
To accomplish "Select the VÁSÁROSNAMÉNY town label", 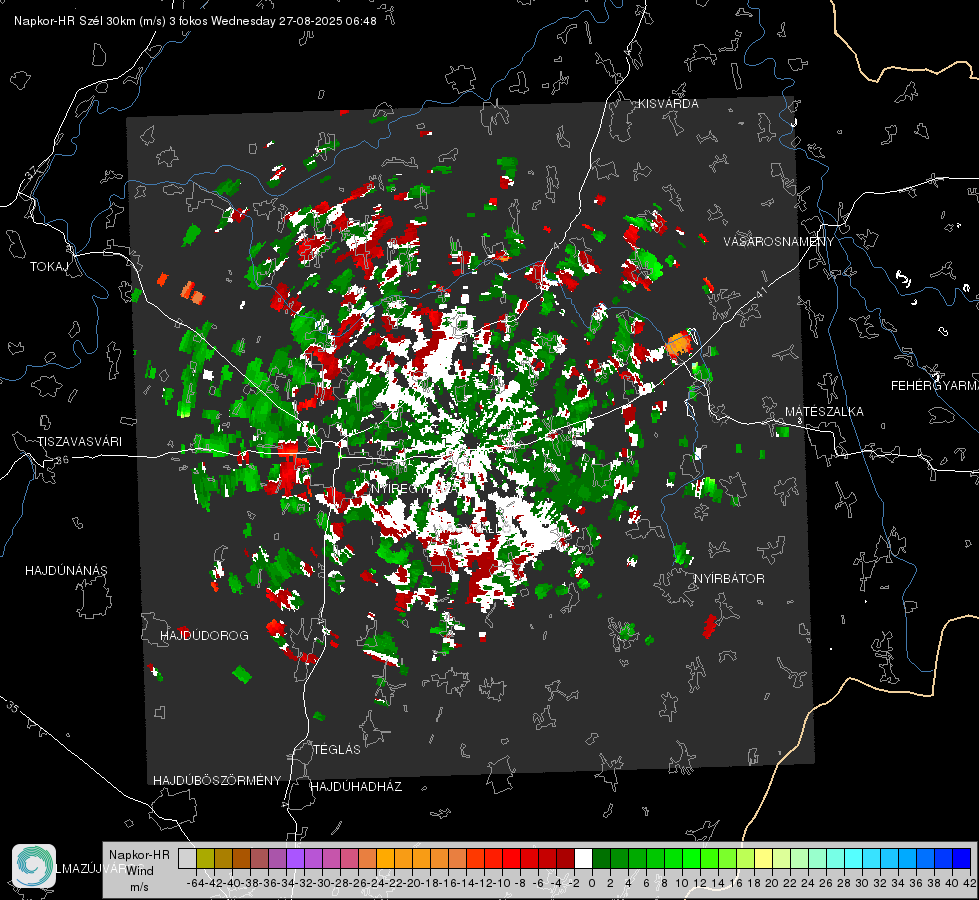I will (x=779, y=241).
